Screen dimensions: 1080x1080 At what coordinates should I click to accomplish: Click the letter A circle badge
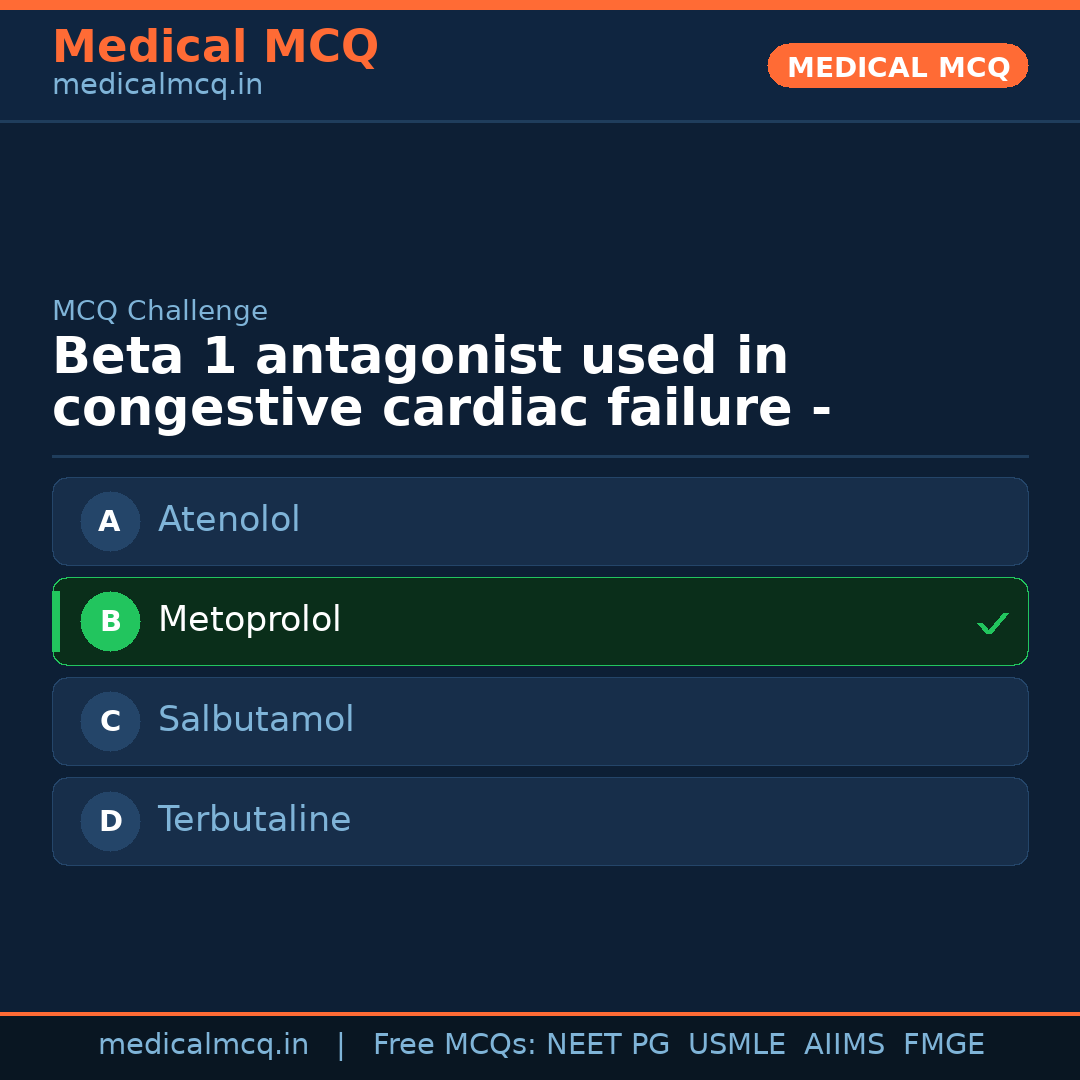point(110,521)
